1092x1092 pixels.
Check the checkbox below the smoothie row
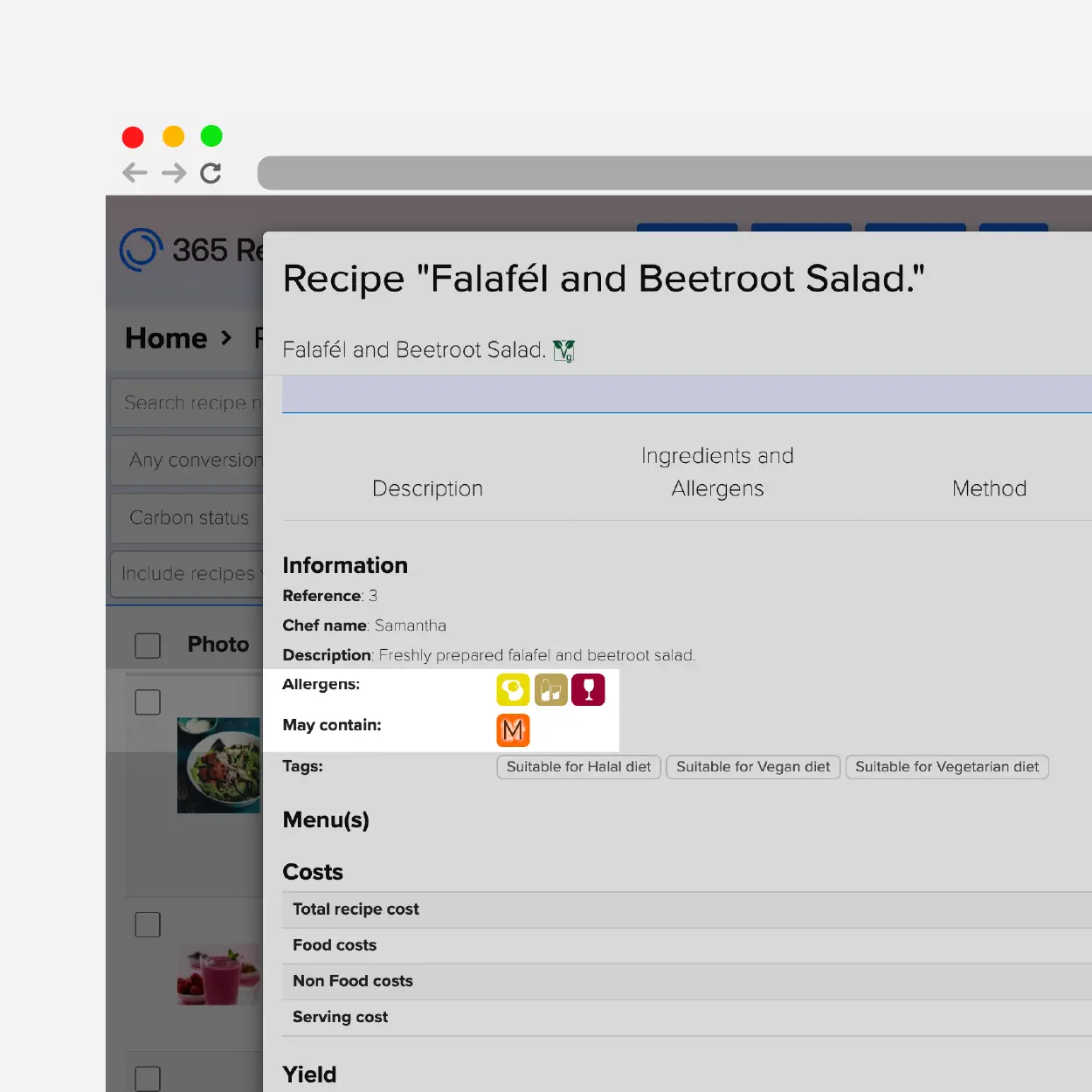[x=148, y=1079]
